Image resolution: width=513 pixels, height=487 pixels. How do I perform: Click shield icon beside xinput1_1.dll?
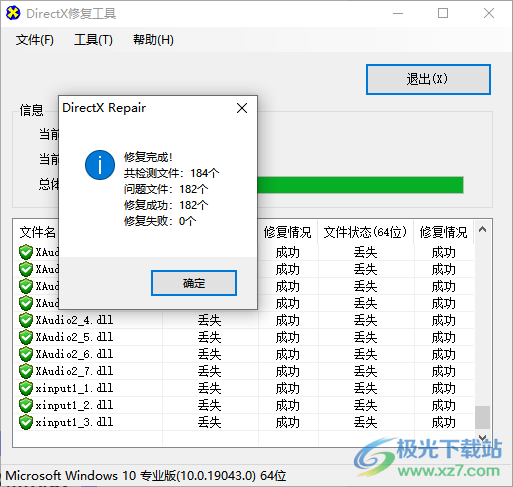click(26, 388)
